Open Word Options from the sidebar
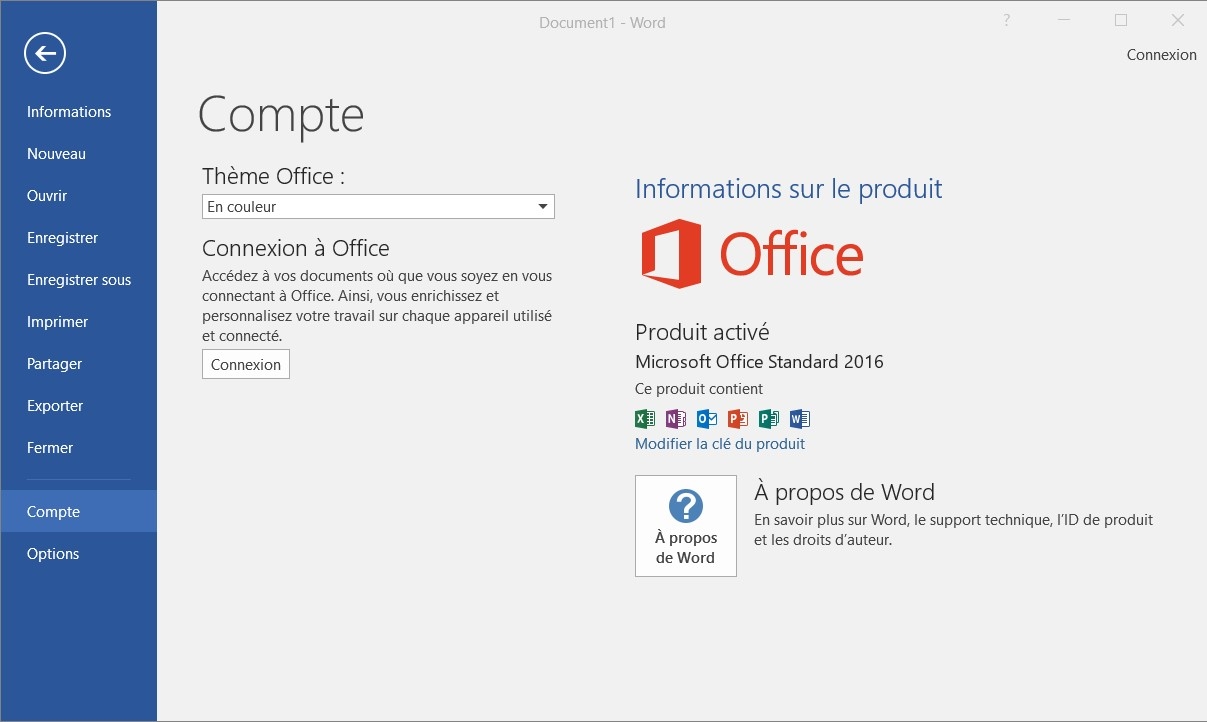This screenshot has height=722, width=1207. coord(53,554)
